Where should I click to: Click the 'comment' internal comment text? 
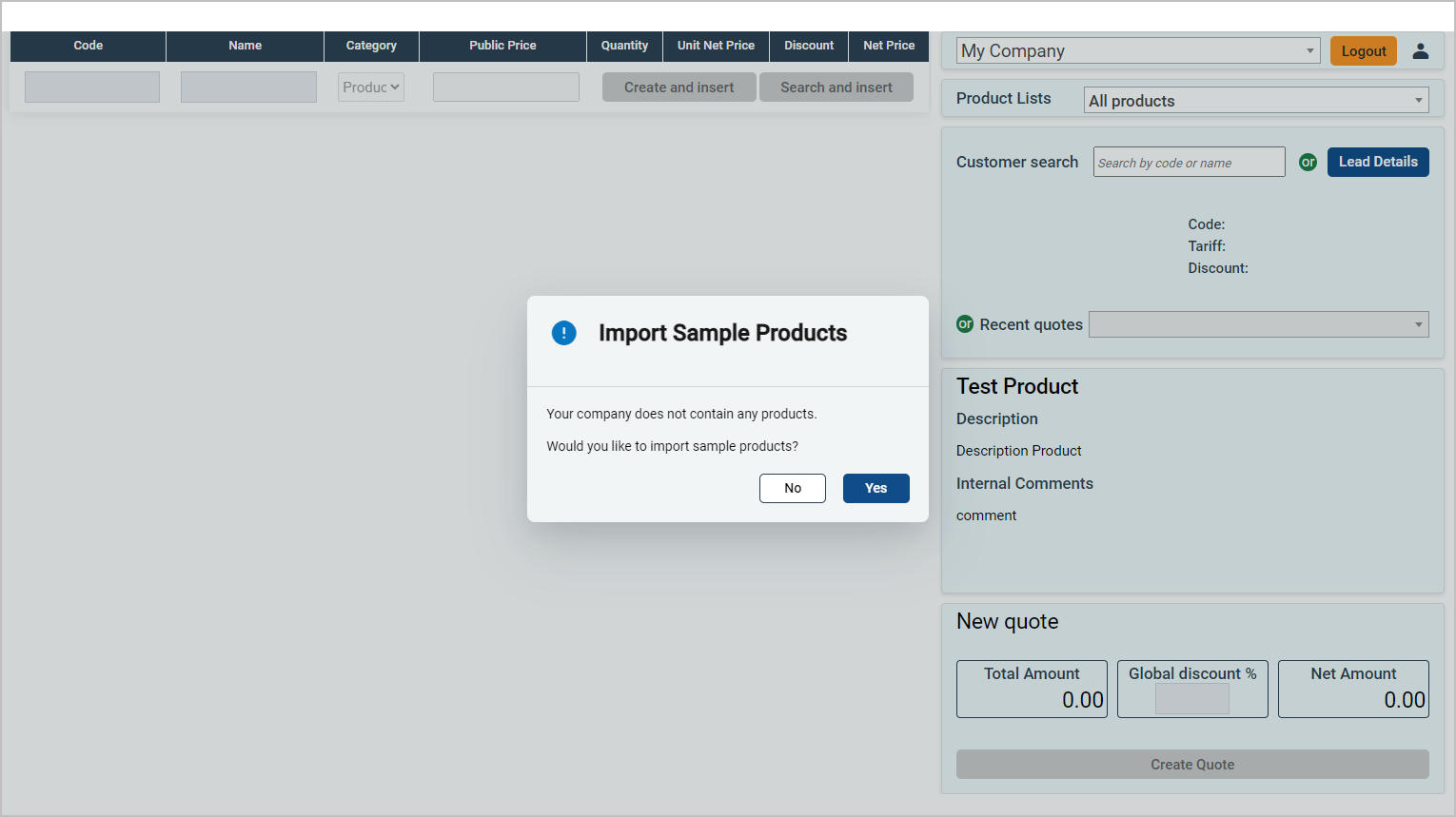pyautogui.click(x=987, y=515)
